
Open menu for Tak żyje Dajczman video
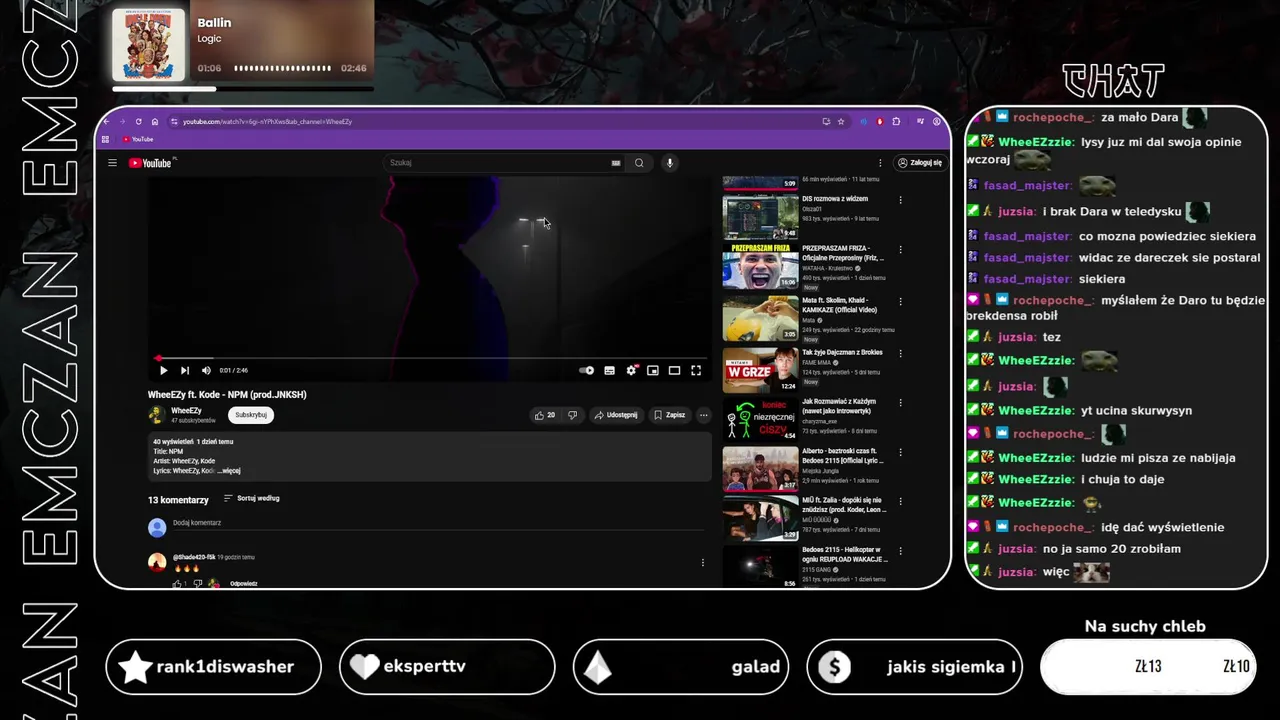tap(900, 353)
